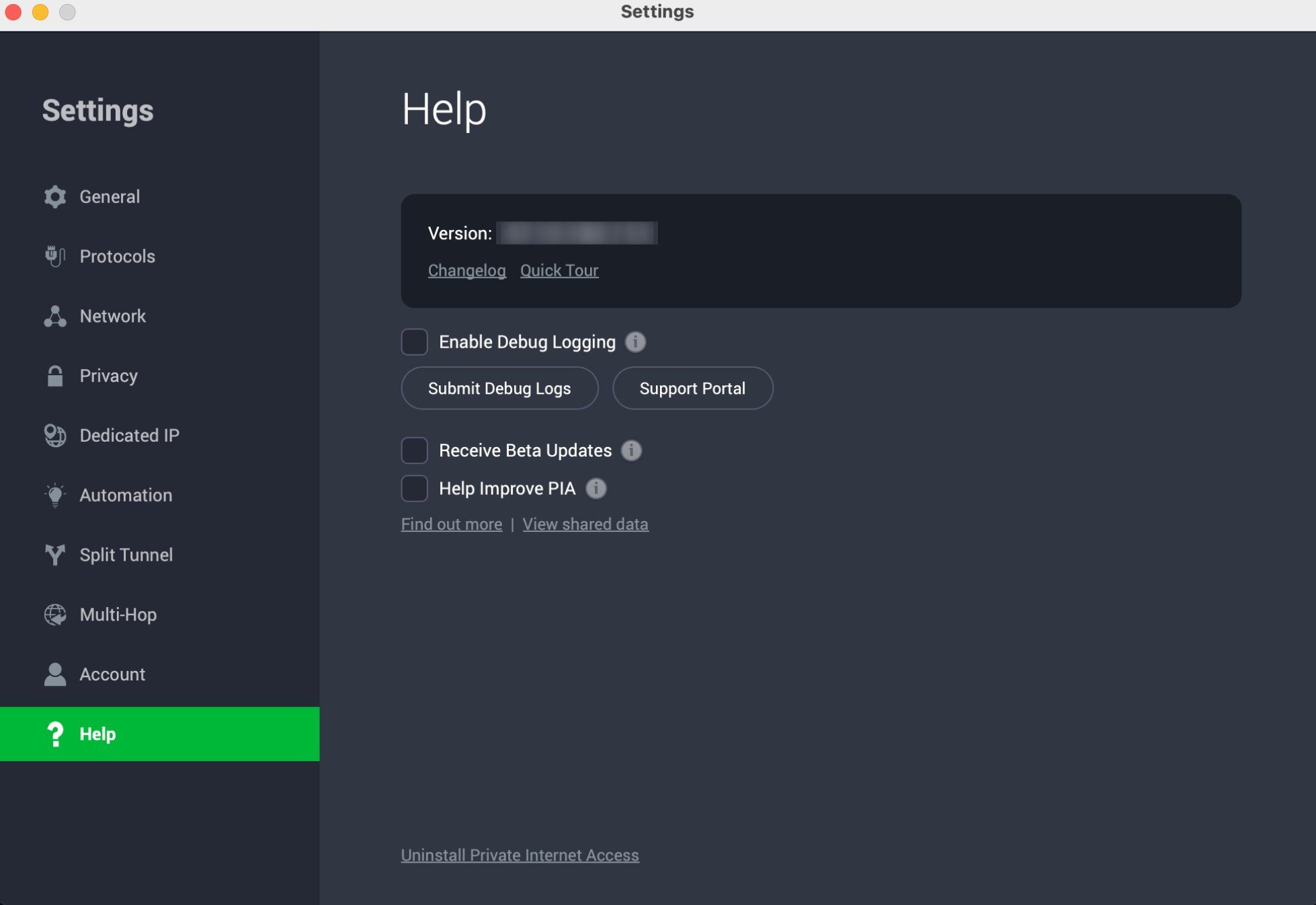Show info for Help Improve PIA
The height and width of the screenshot is (905, 1316).
(595, 488)
